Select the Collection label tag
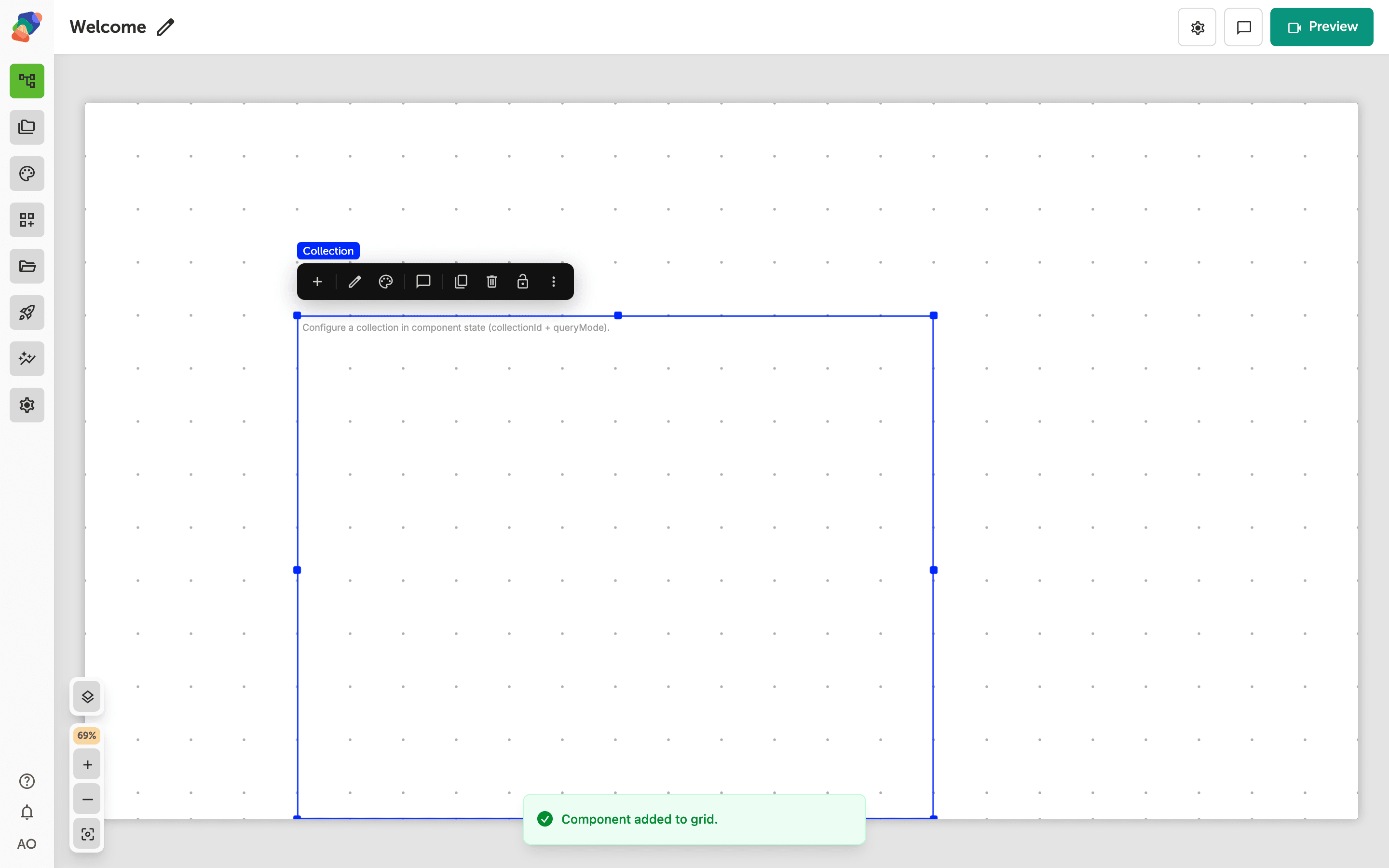This screenshot has height=868, width=1389. tap(328, 251)
